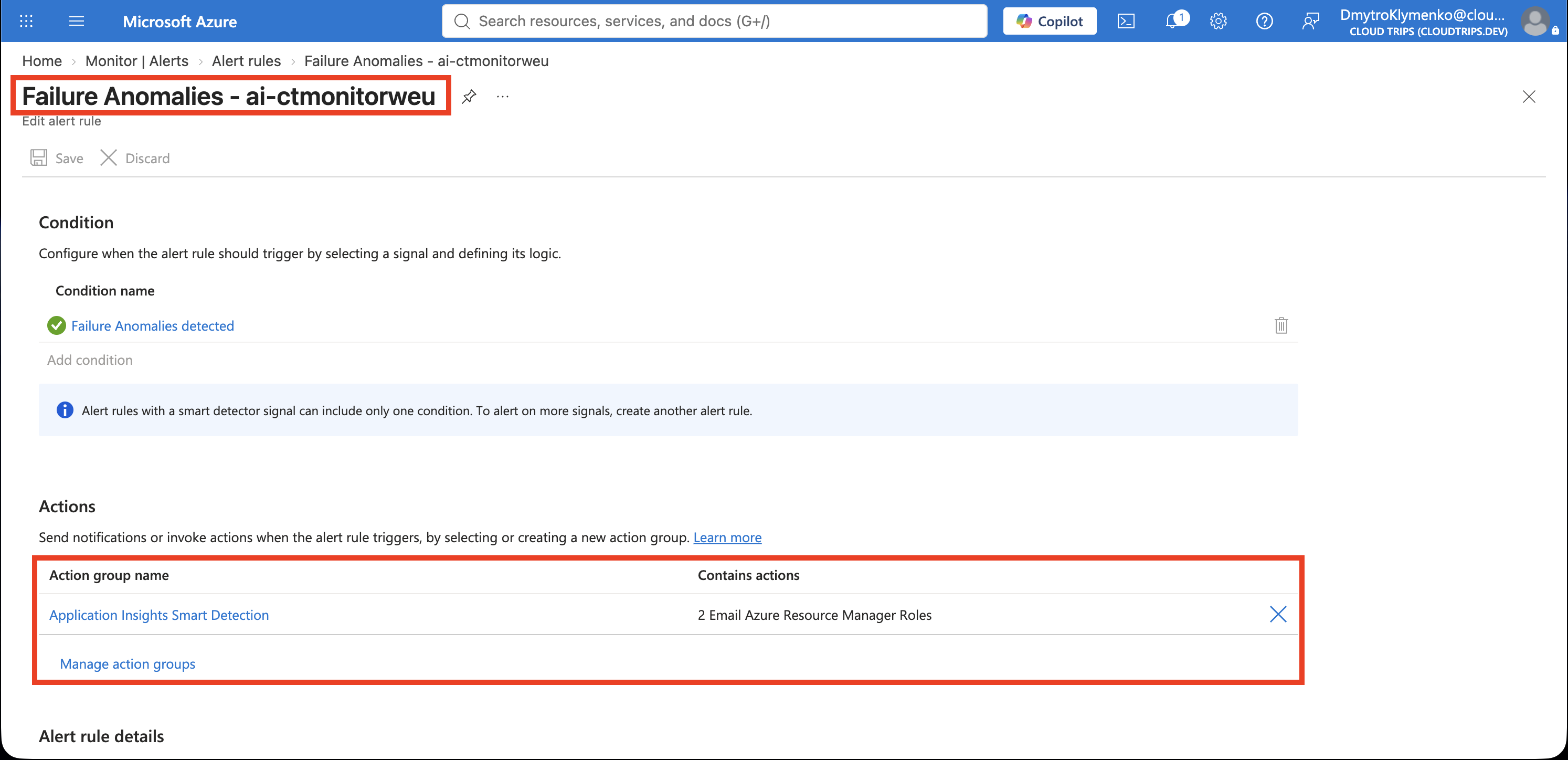Open the Azure portal apps grid icon
The image size is (1568, 760).
[26, 22]
